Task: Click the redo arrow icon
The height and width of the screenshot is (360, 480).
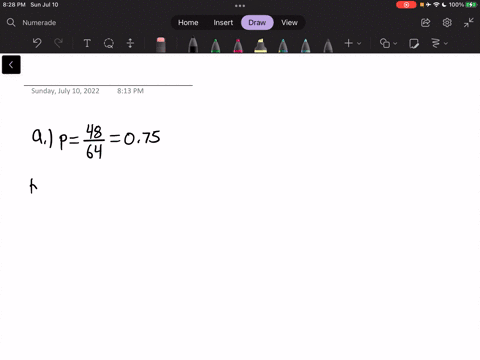Action: (58, 43)
